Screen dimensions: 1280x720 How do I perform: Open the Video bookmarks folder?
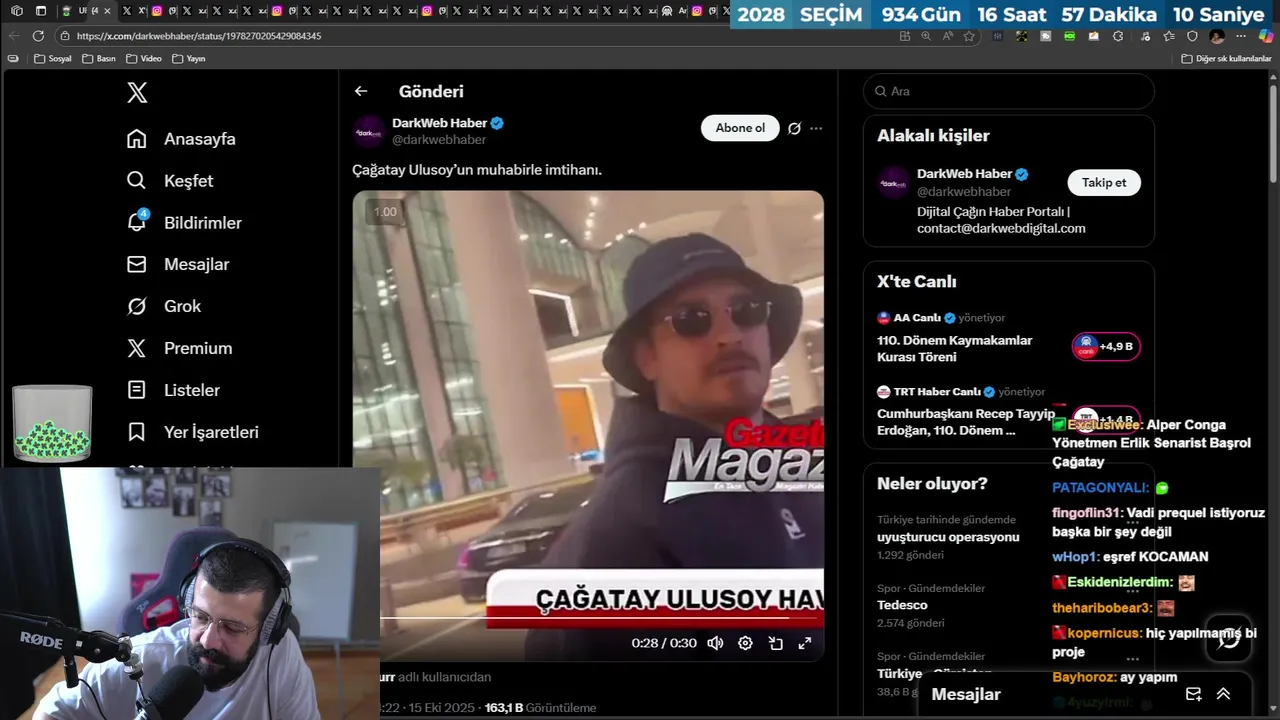pos(144,59)
